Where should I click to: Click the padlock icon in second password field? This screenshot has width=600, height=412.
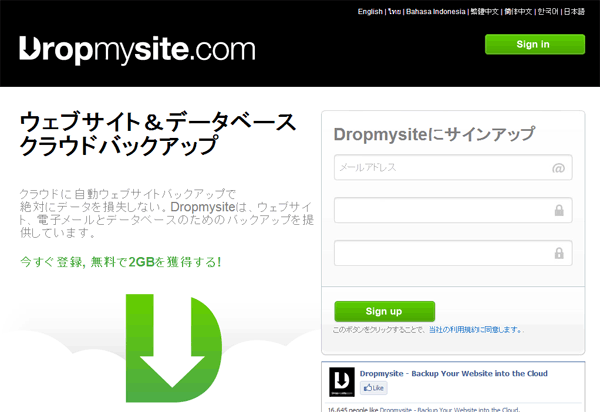(x=559, y=253)
